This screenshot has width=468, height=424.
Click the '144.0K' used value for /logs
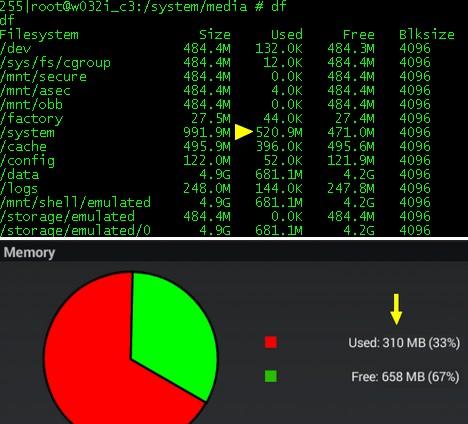[x=279, y=189]
